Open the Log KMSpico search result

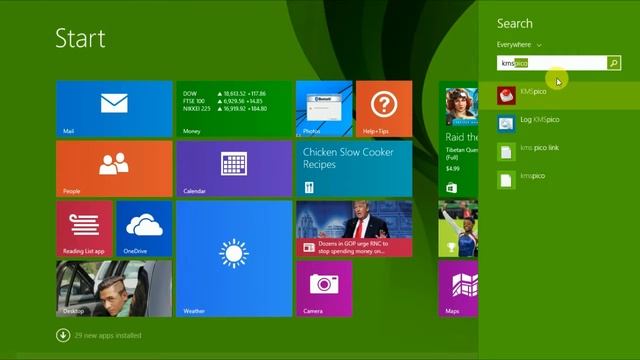(559, 124)
